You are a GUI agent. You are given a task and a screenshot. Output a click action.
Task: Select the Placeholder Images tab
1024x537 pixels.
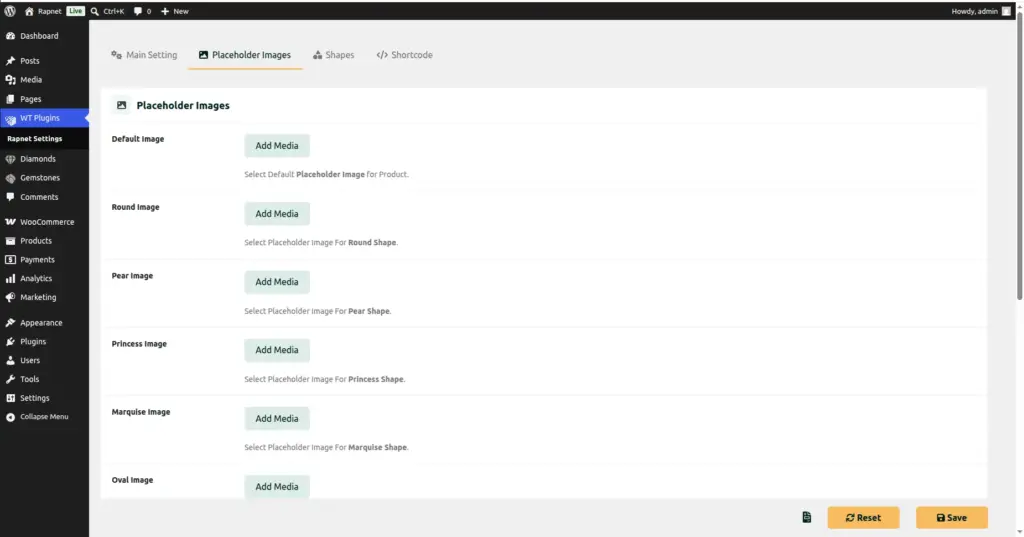coord(245,55)
